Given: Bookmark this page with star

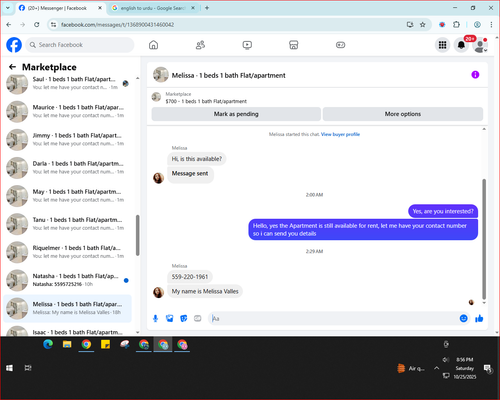Looking at the screenshot, I should [423, 25].
